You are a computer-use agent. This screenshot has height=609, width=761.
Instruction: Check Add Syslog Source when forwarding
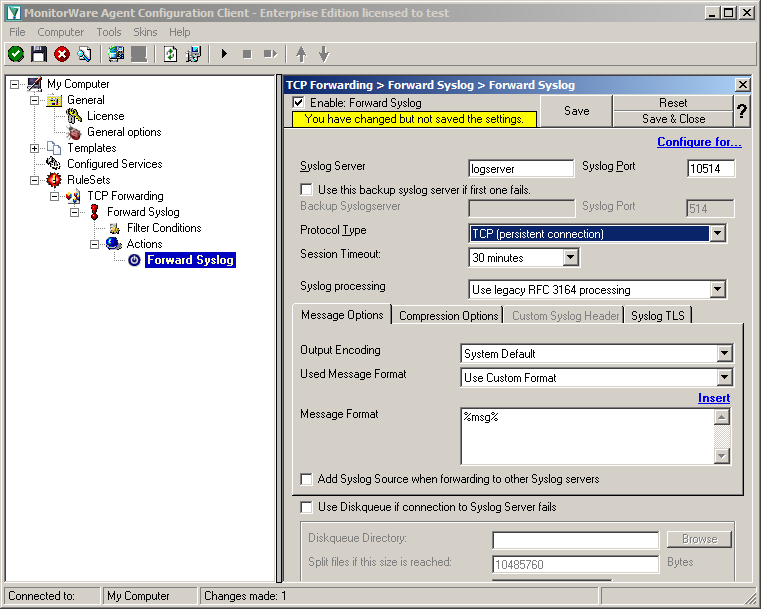tap(306, 479)
